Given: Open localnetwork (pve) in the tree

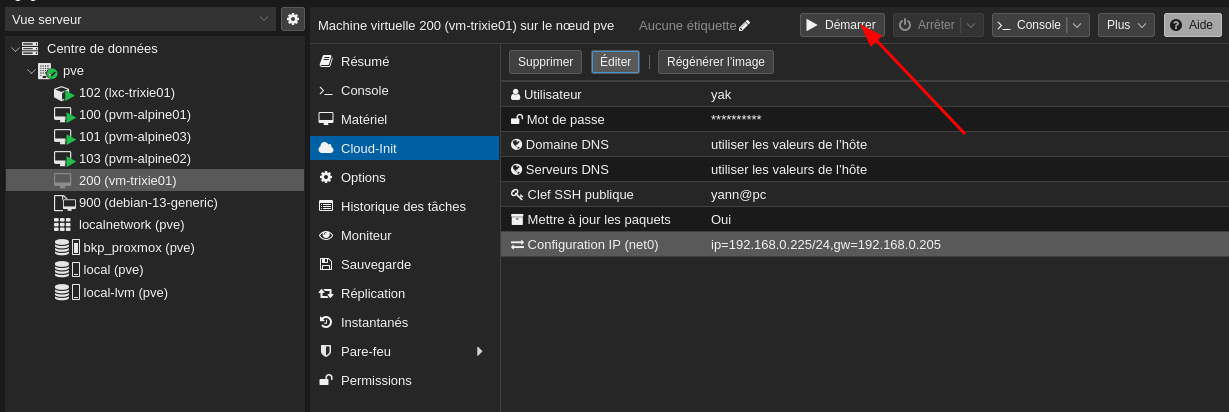Looking at the screenshot, I should [131, 225].
